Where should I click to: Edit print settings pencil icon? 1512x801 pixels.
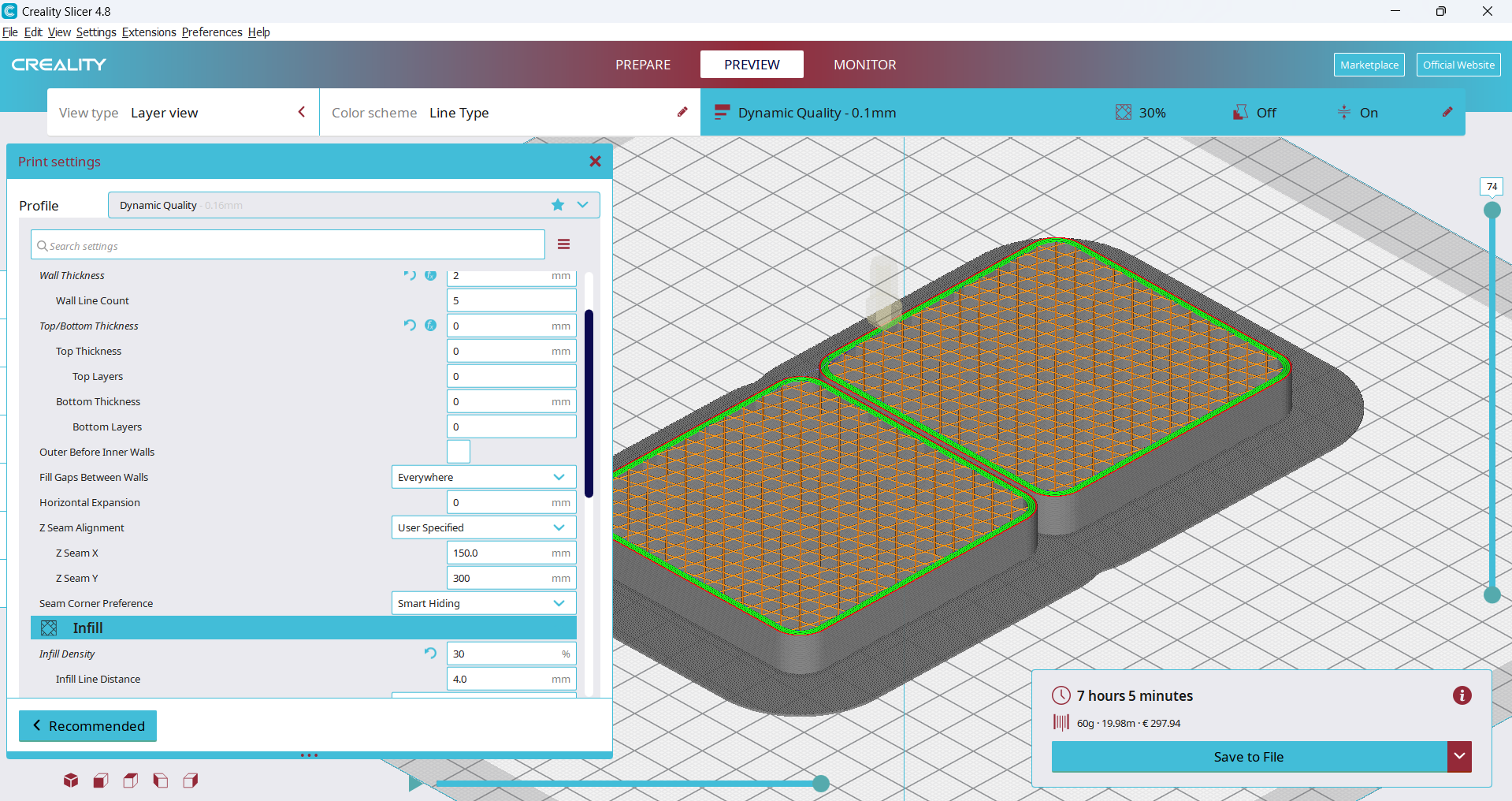(1447, 112)
